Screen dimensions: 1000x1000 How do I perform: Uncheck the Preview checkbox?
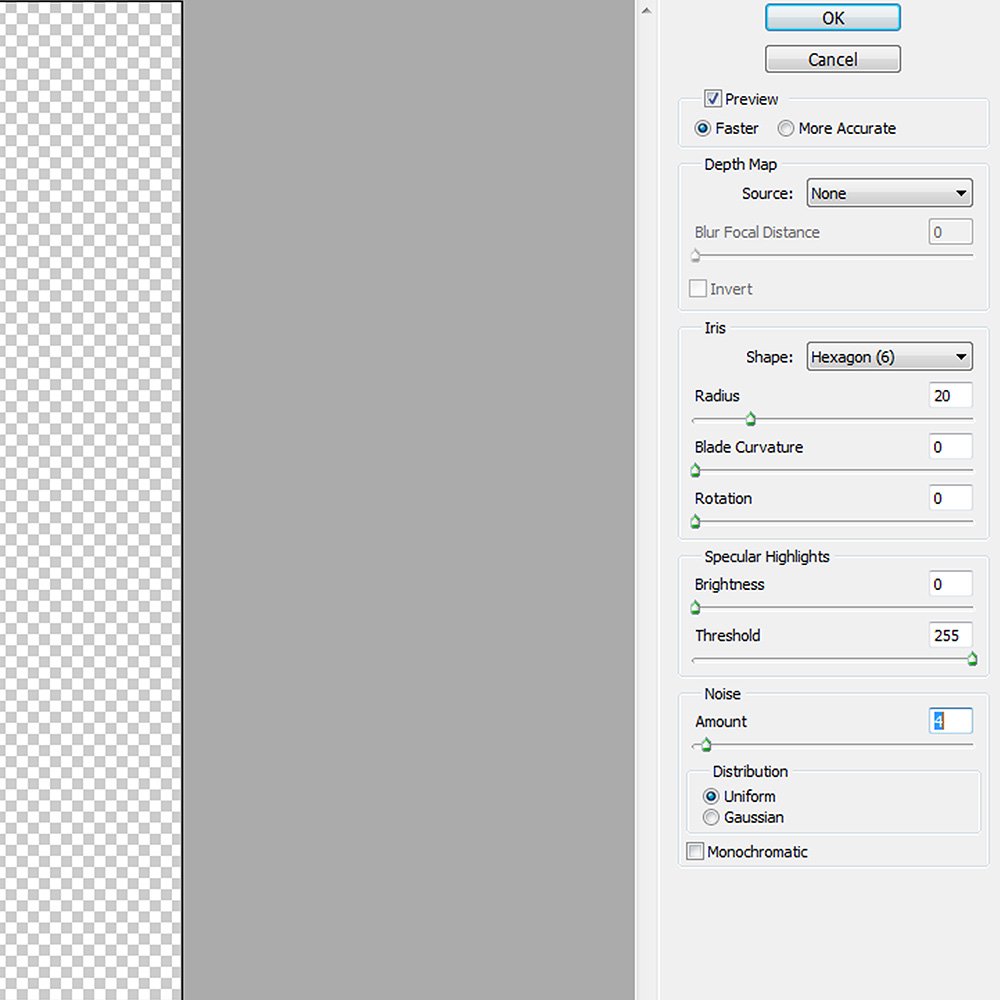712,99
